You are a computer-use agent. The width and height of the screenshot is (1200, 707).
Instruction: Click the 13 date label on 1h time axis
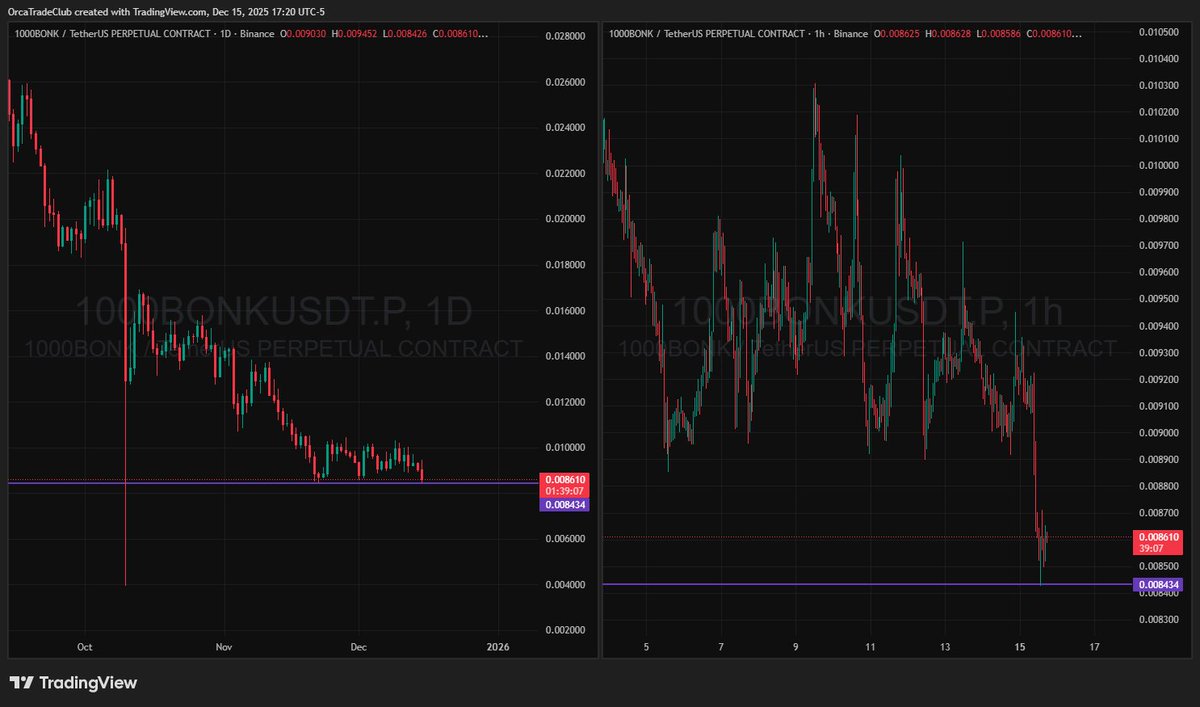pos(945,647)
